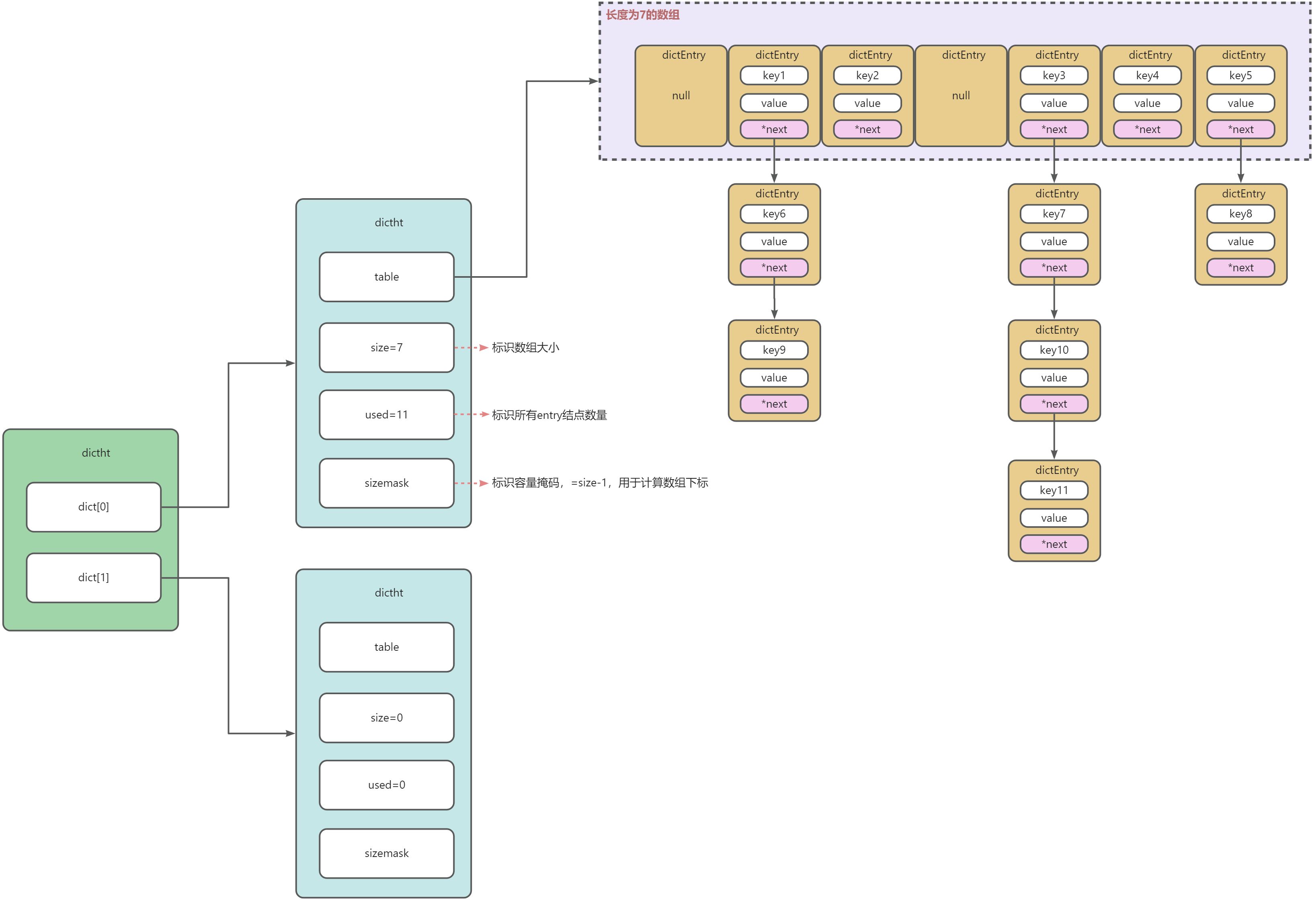Click pink *next under key5
Screen dimensions: 1316x900
(1240, 130)
